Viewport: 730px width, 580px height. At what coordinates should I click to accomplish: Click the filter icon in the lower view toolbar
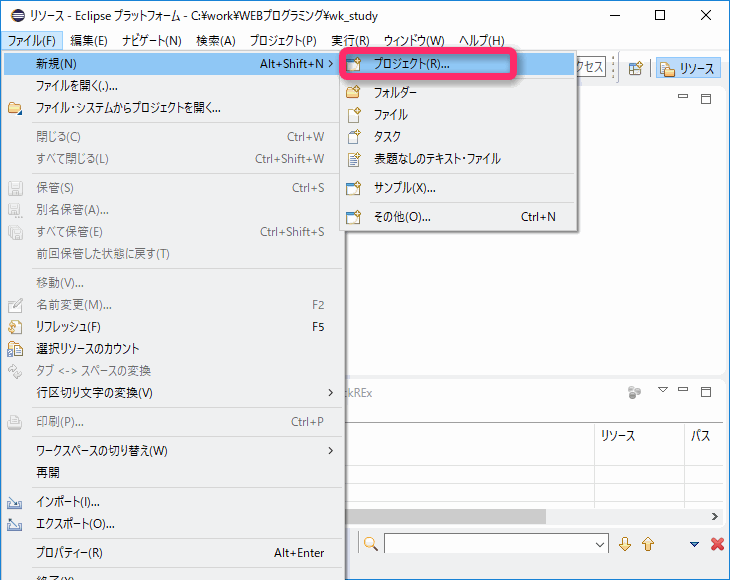pyautogui.click(x=634, y=392)
